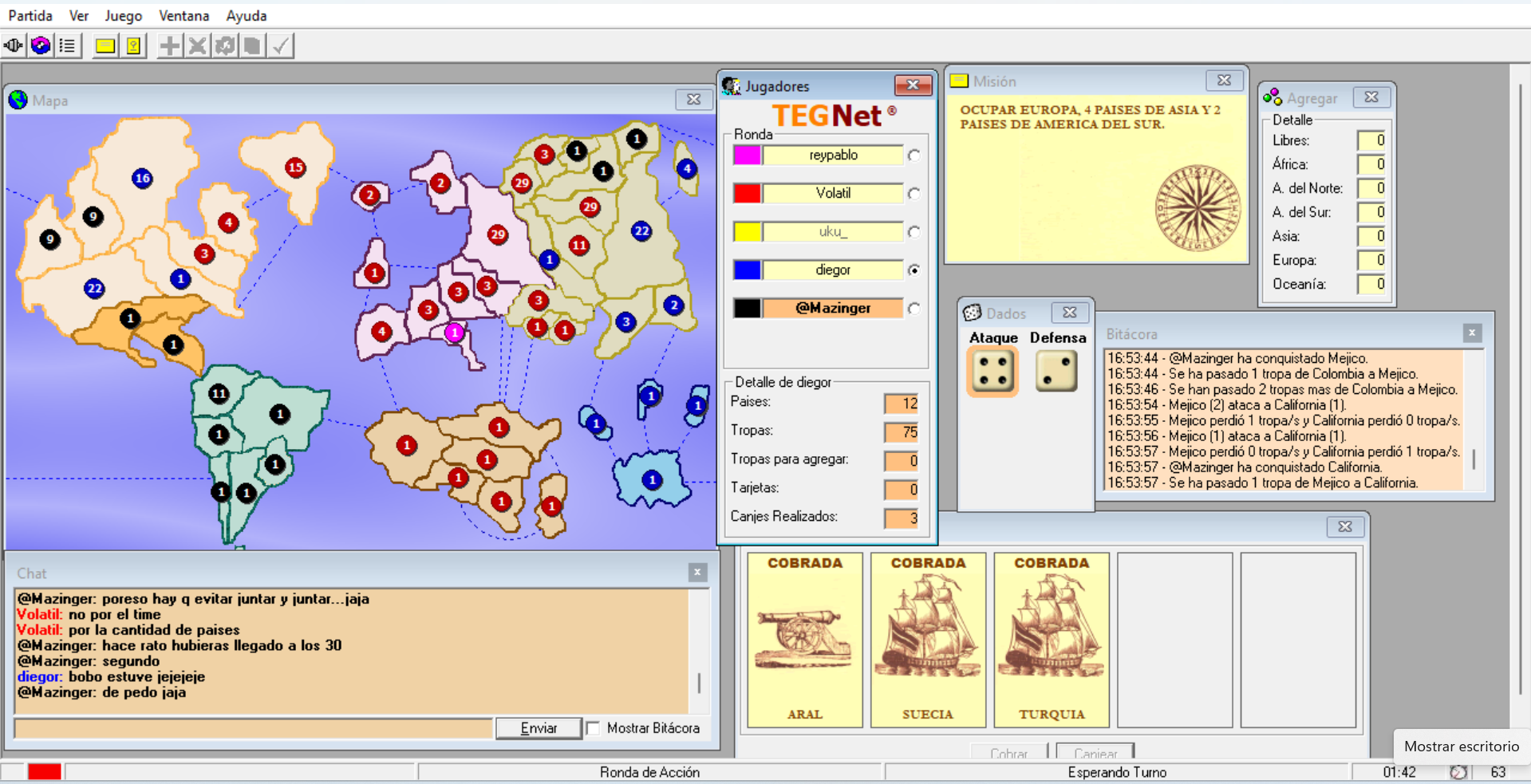Click the yellow card with pin icon

pos(133,46)
